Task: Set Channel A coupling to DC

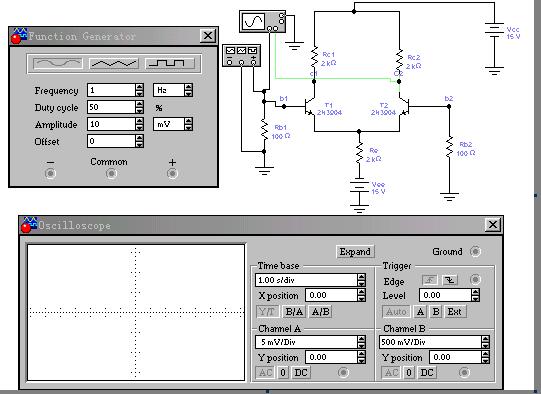Action: pyautogui.click(x=301, y=373)
